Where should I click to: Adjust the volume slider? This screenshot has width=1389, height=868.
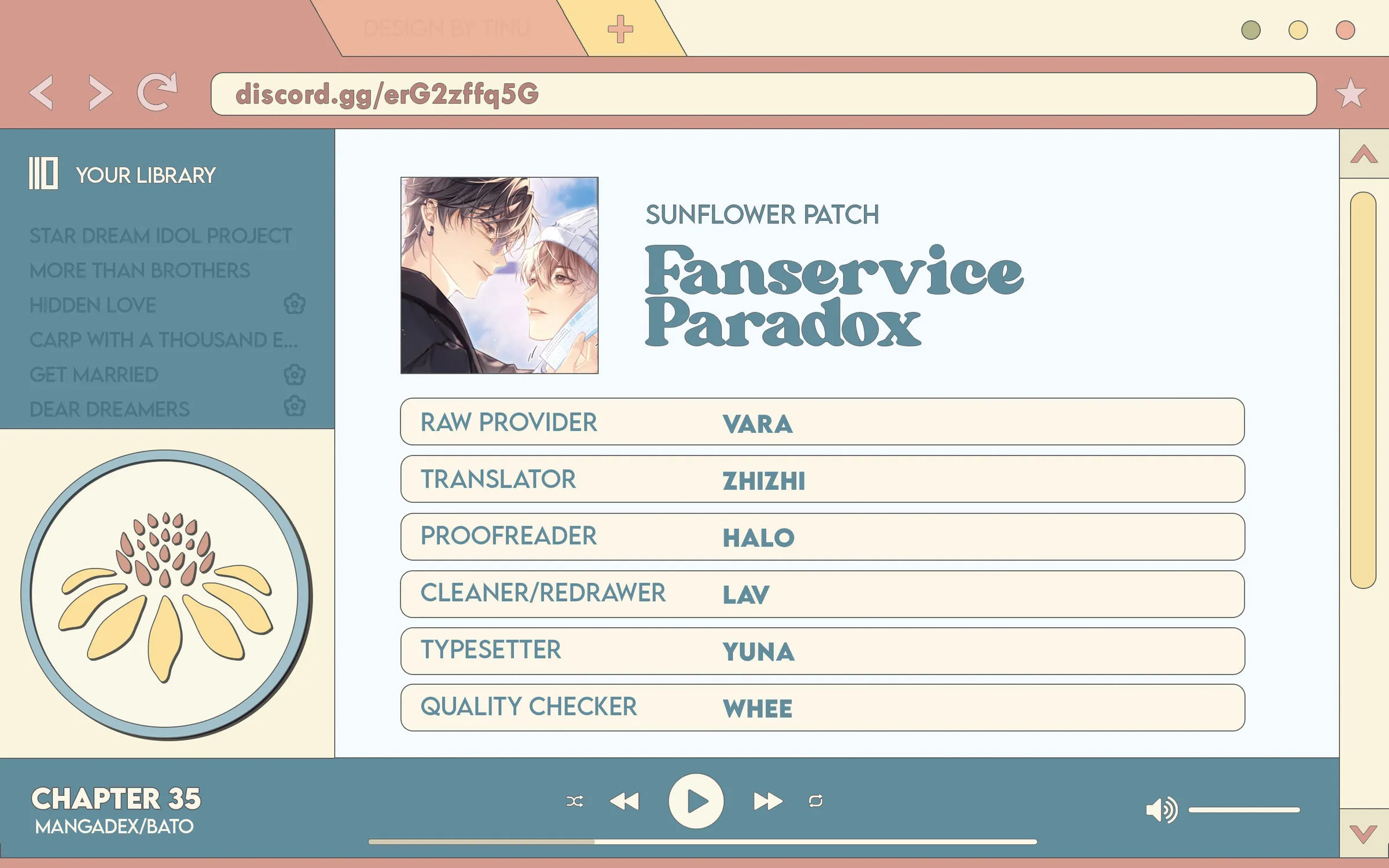tap(1244, 810)
